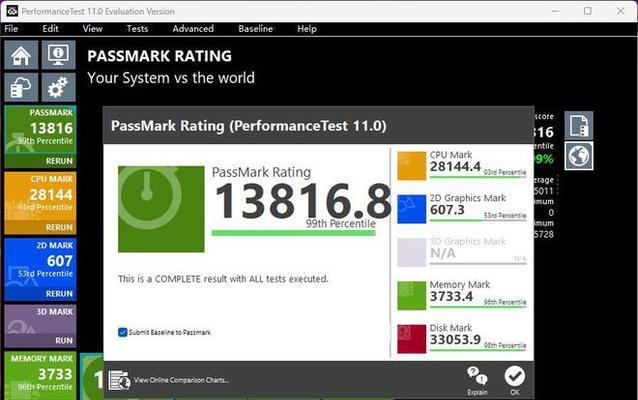Select the grayed 3D Graphics Mark icon
This screenshot has width=638, height=400.
[411, 252]
